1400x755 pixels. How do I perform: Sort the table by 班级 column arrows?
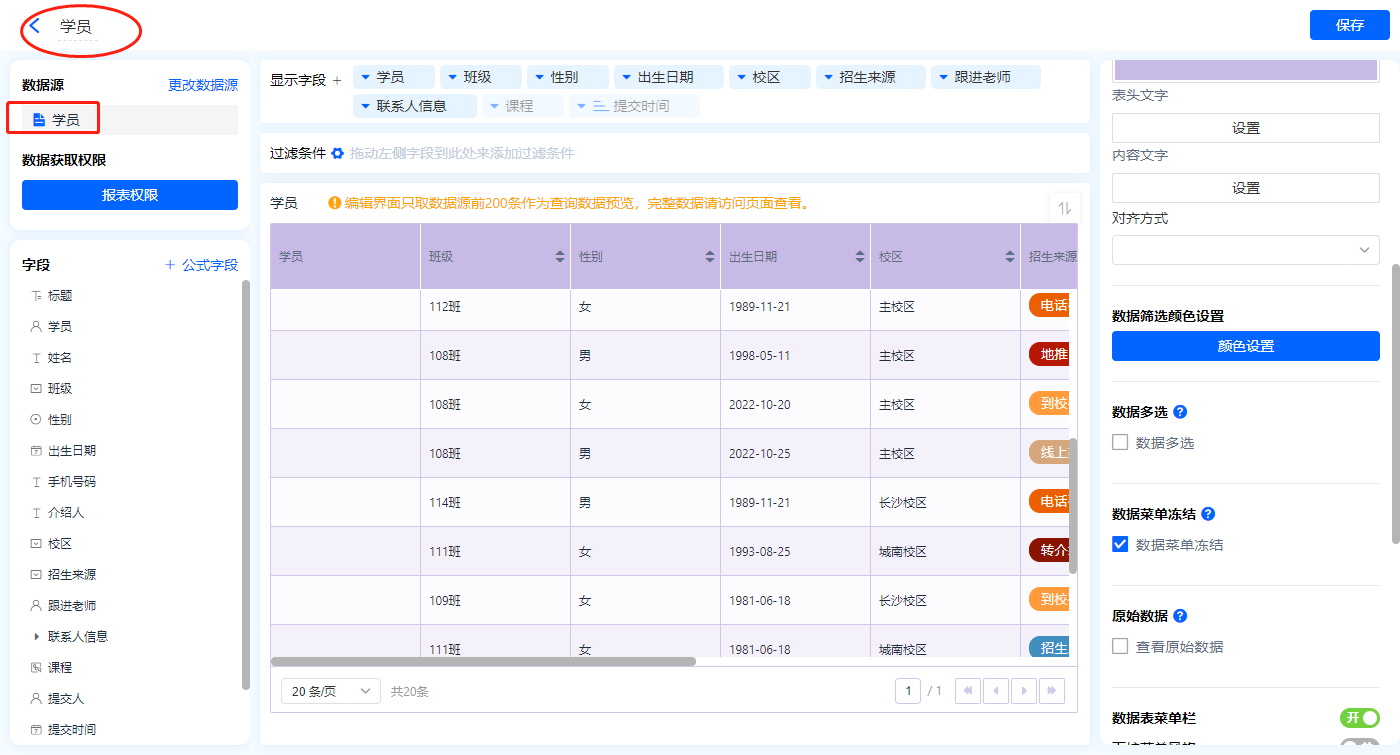[560, 257]
